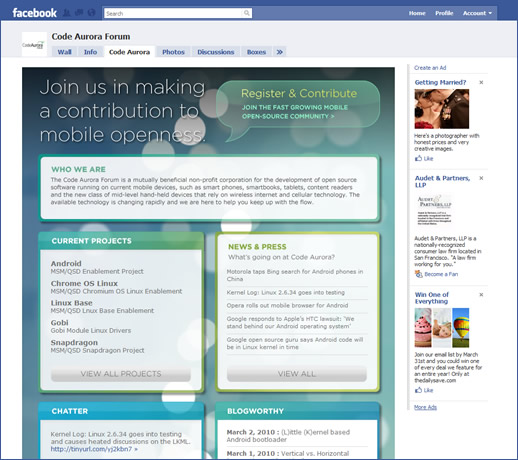The image size is (518, 460).
Task: Expand more tabs with double chevron
Action: click(280, 52)
